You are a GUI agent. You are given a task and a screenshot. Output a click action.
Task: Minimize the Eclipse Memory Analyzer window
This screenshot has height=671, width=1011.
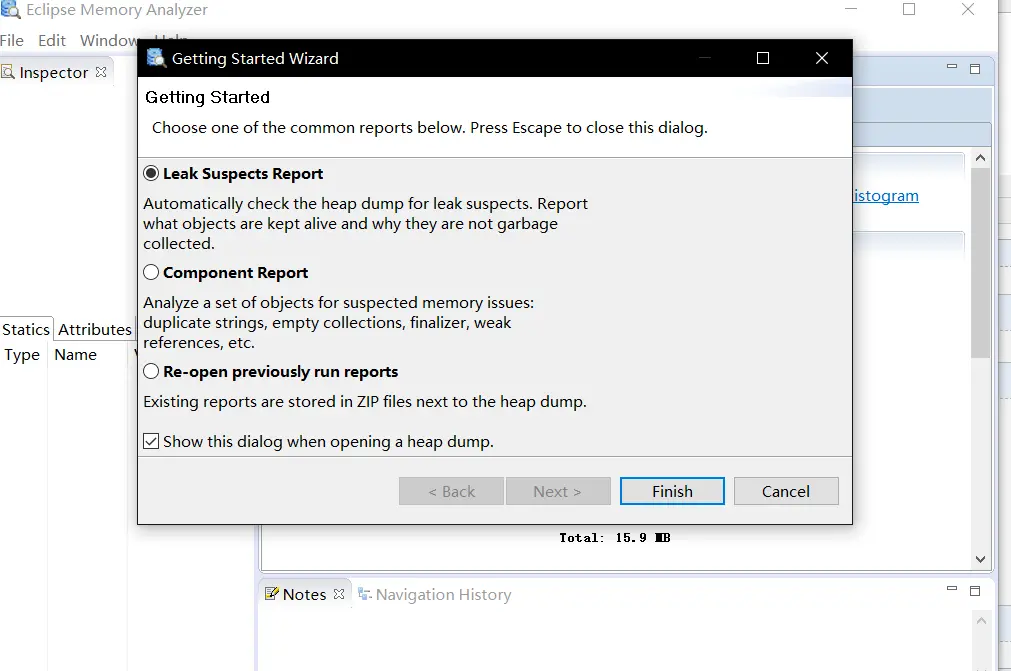[851, 9]
